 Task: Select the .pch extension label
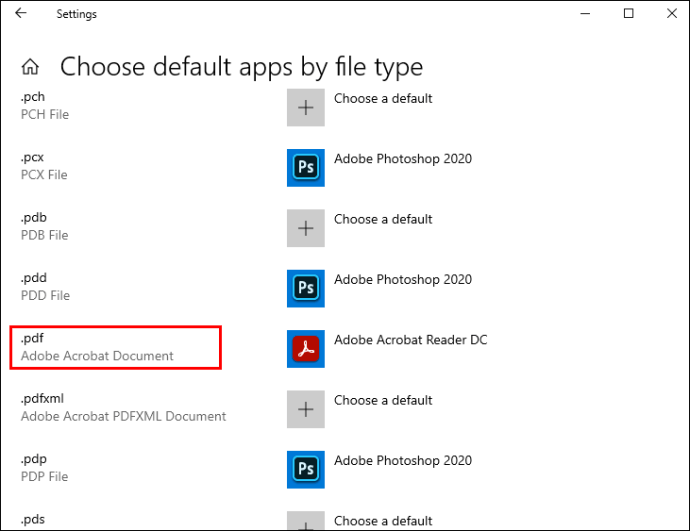pyautogui.click(x=33, y=97)
